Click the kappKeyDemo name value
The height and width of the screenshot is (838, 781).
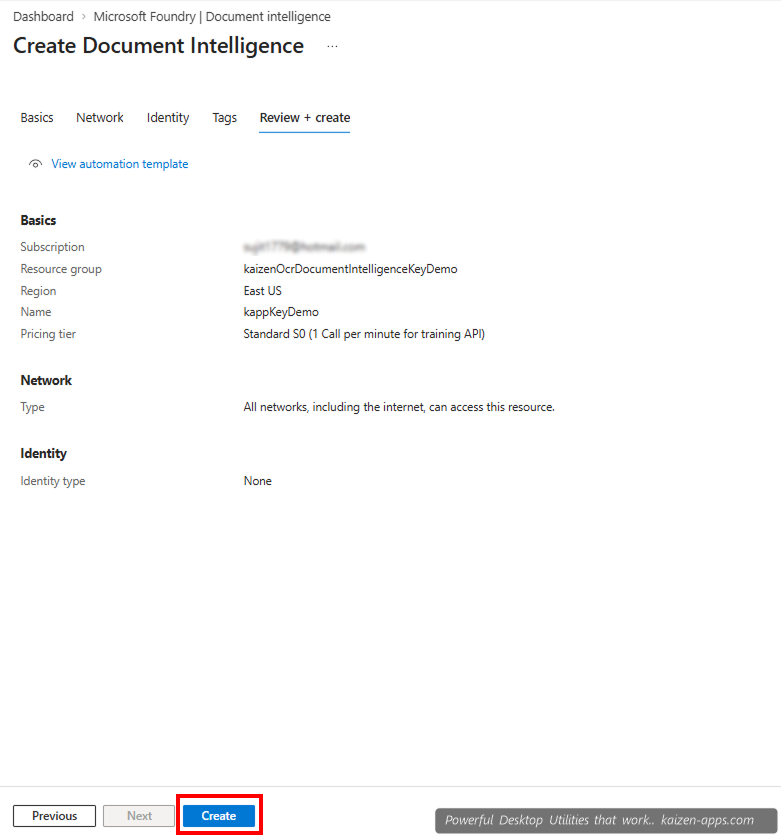click(281, 312)
